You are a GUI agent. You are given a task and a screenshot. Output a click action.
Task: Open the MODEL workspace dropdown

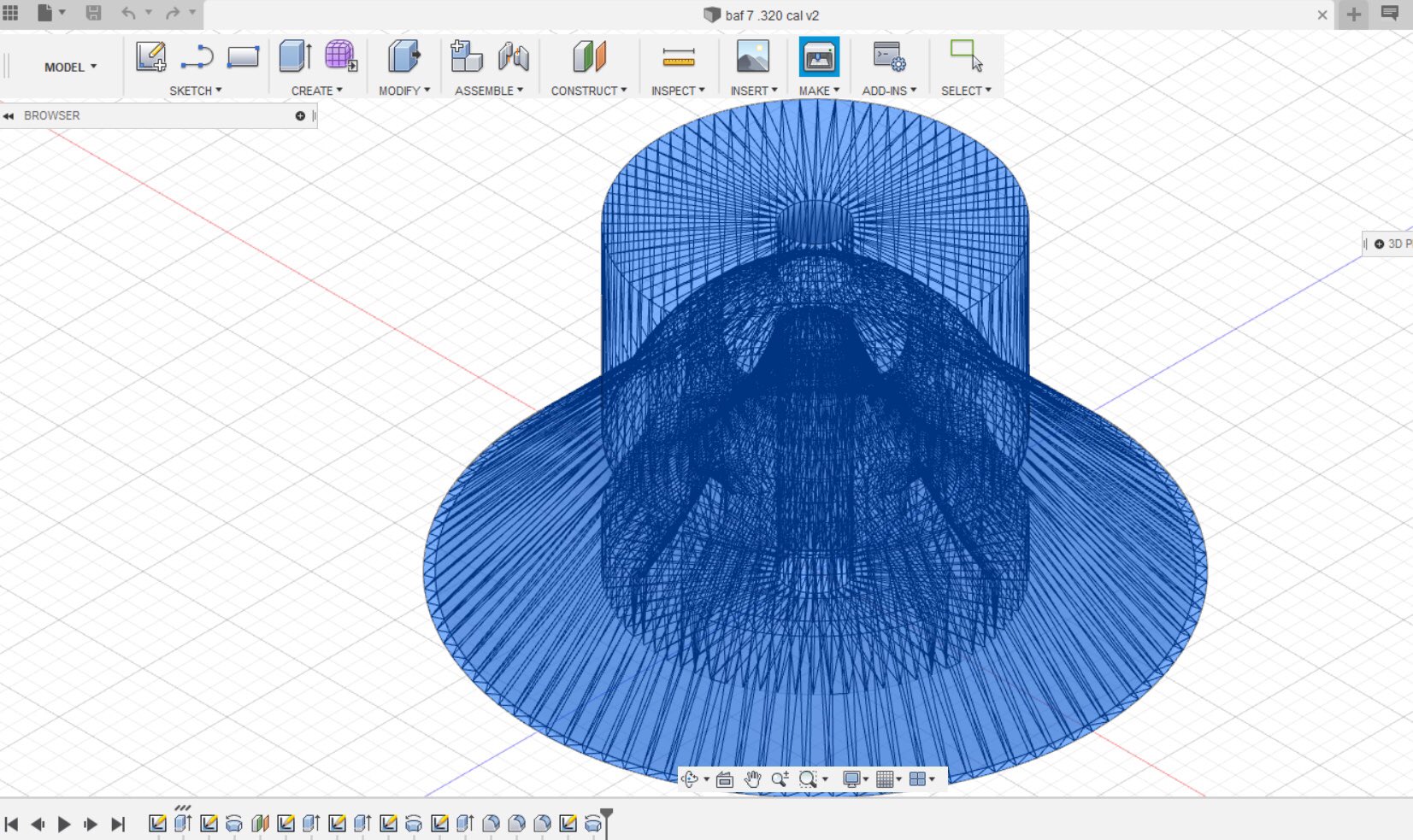pyautogui.click(x=70, y=67)
